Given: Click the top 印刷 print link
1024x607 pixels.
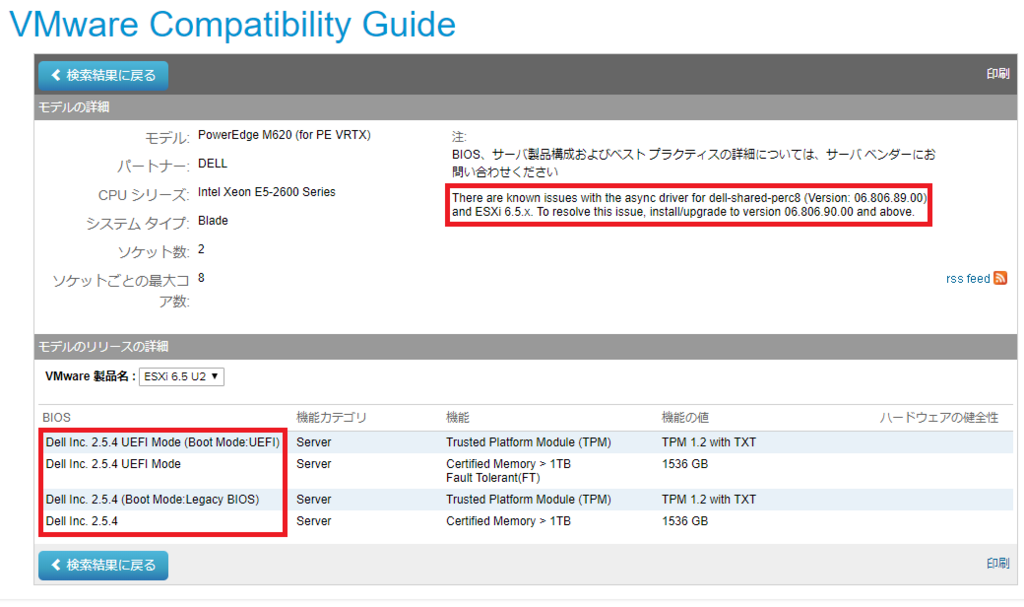Looking at the screenshot, I should tap(997, 74).
